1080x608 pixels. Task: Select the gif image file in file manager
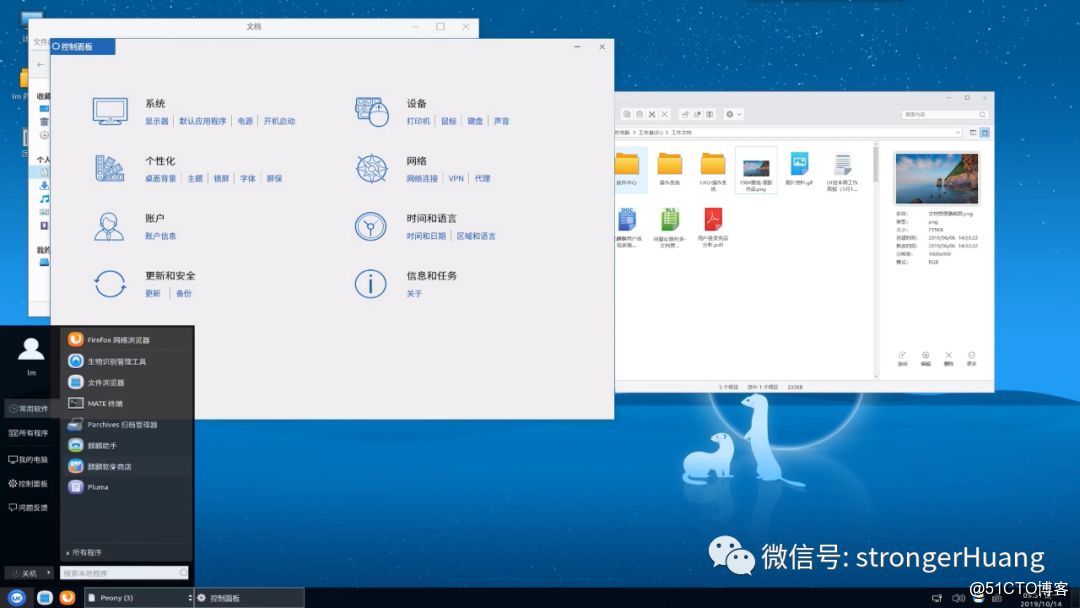tap(799, 169)
